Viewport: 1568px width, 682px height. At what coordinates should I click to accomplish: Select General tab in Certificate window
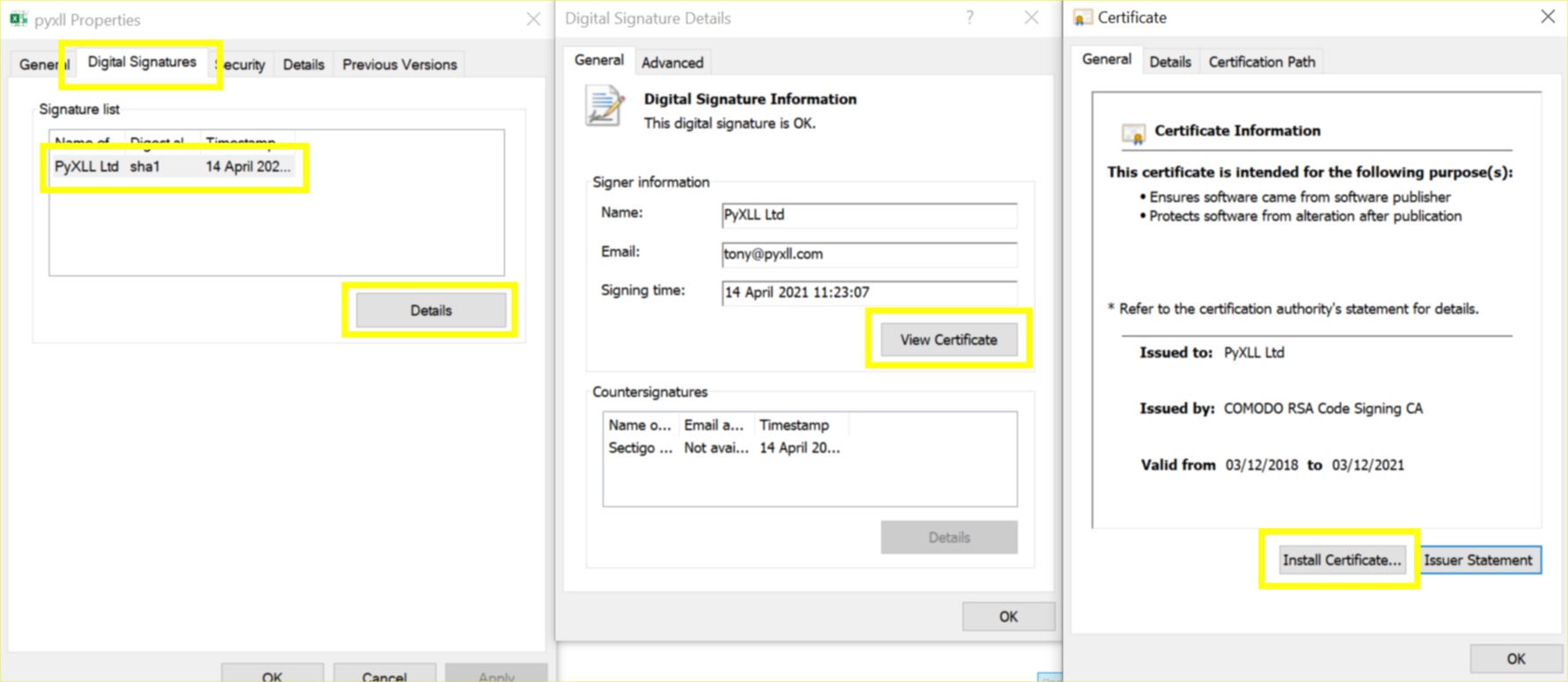[x=1107, y=59]
